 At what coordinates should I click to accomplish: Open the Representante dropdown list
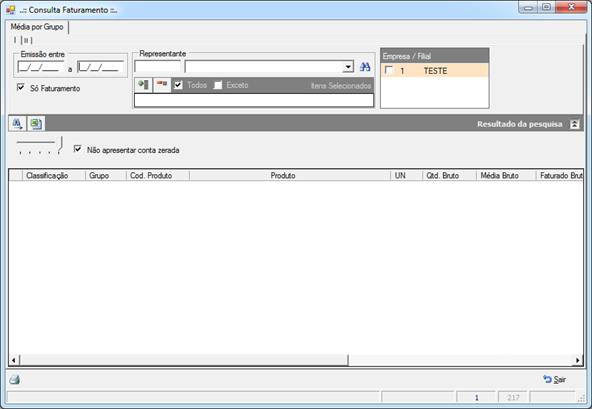point(348,67)
